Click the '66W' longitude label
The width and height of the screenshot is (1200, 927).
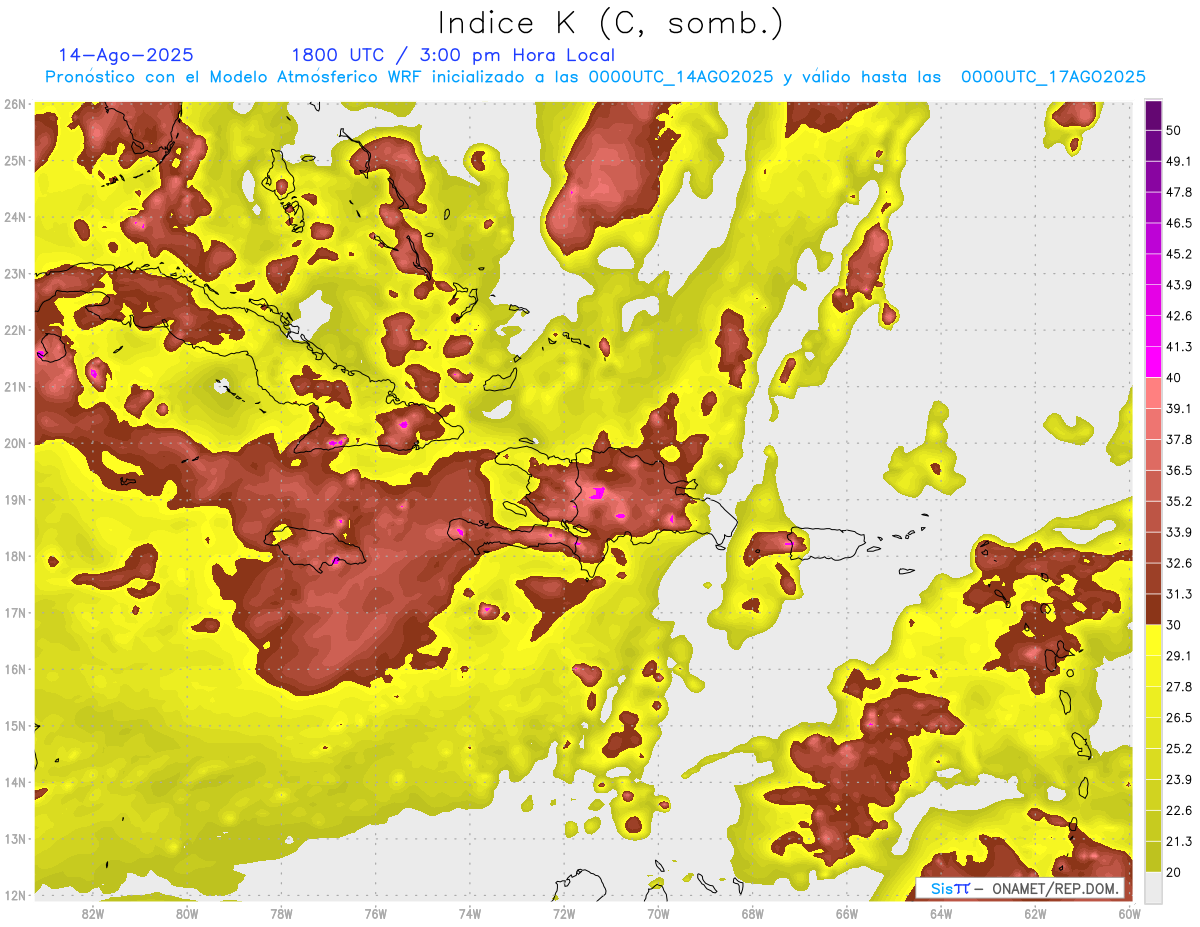tap(847, 914)
